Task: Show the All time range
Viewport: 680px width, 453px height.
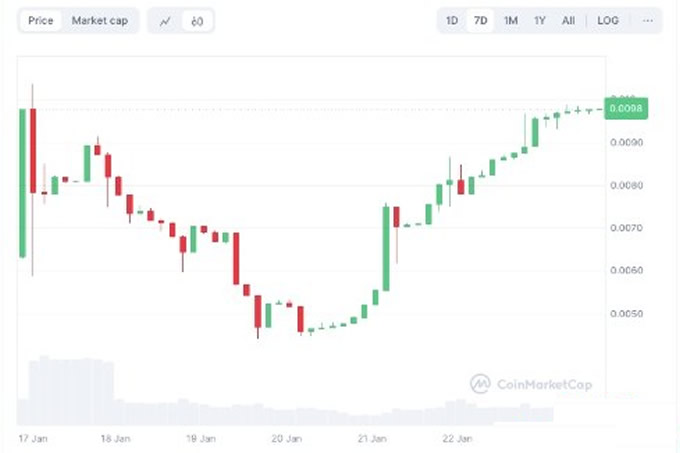Action: click(568, 20)
